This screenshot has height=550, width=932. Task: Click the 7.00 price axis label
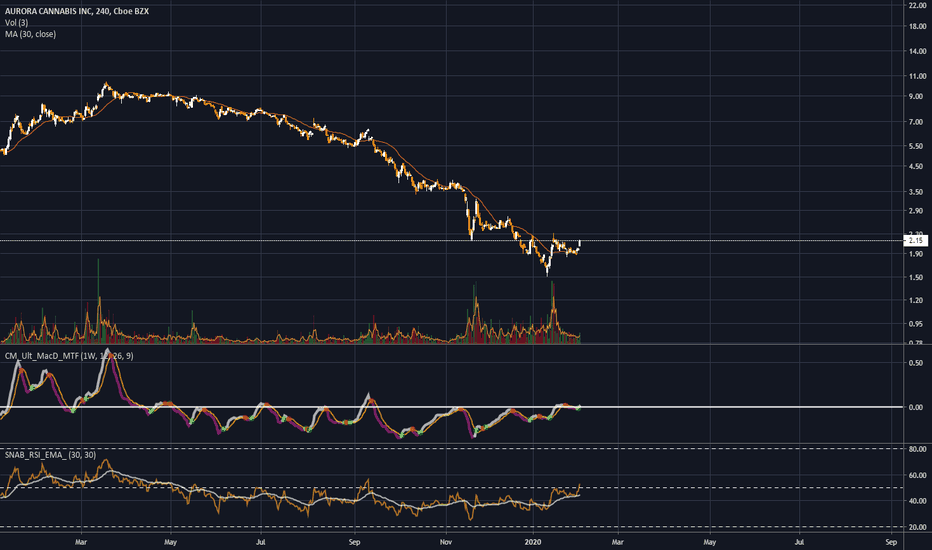[x=915, y=122]
